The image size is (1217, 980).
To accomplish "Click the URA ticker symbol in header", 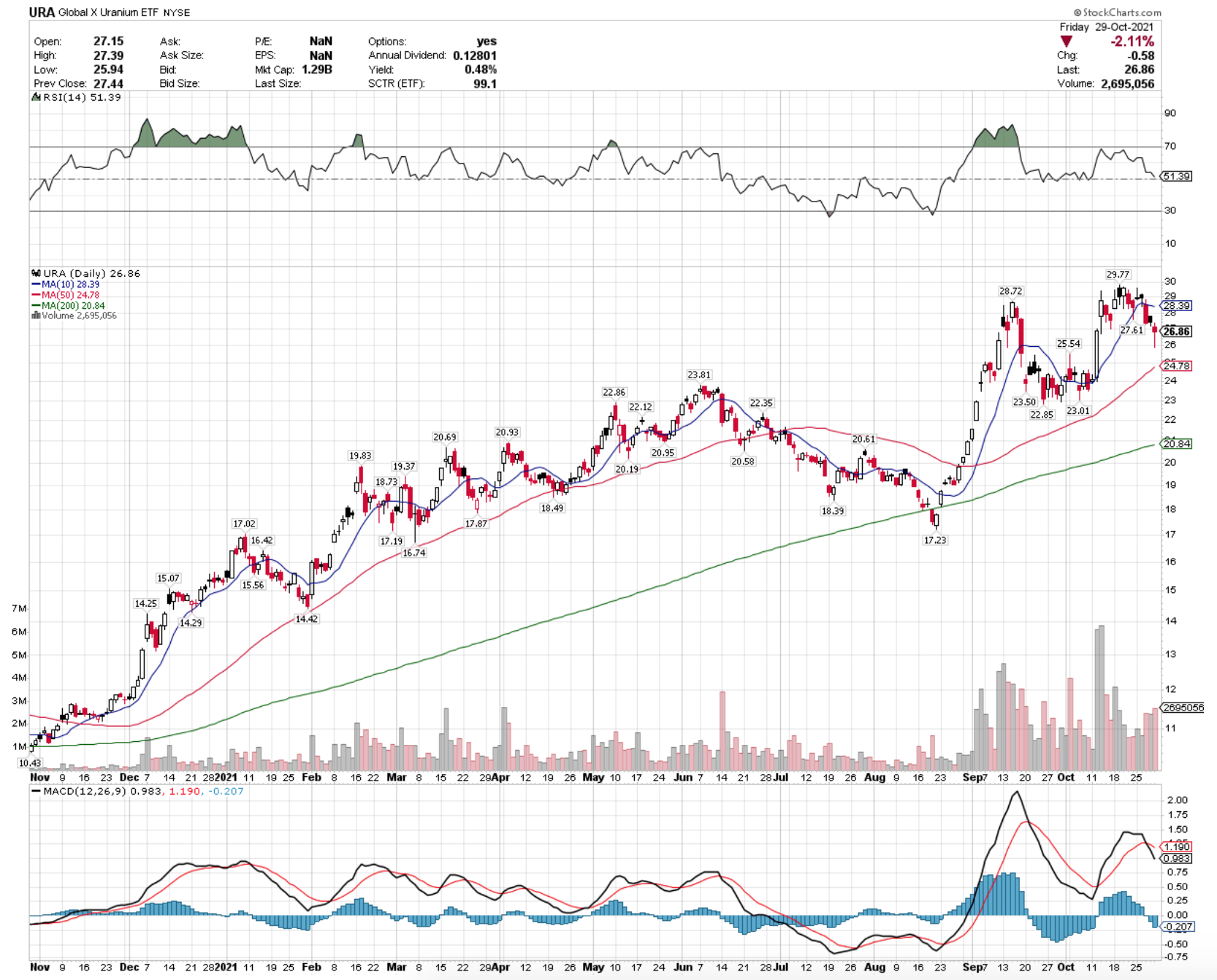I will [42, 12].
